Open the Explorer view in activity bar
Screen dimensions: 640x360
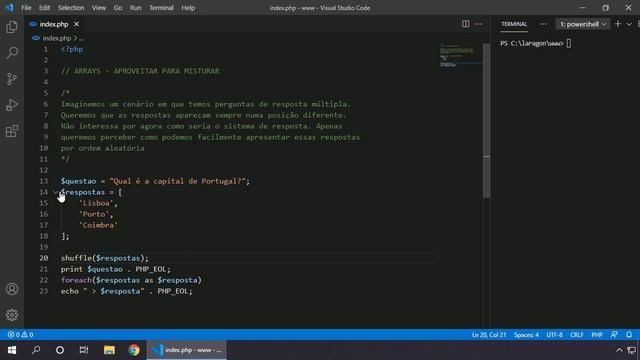click(12, 27)
